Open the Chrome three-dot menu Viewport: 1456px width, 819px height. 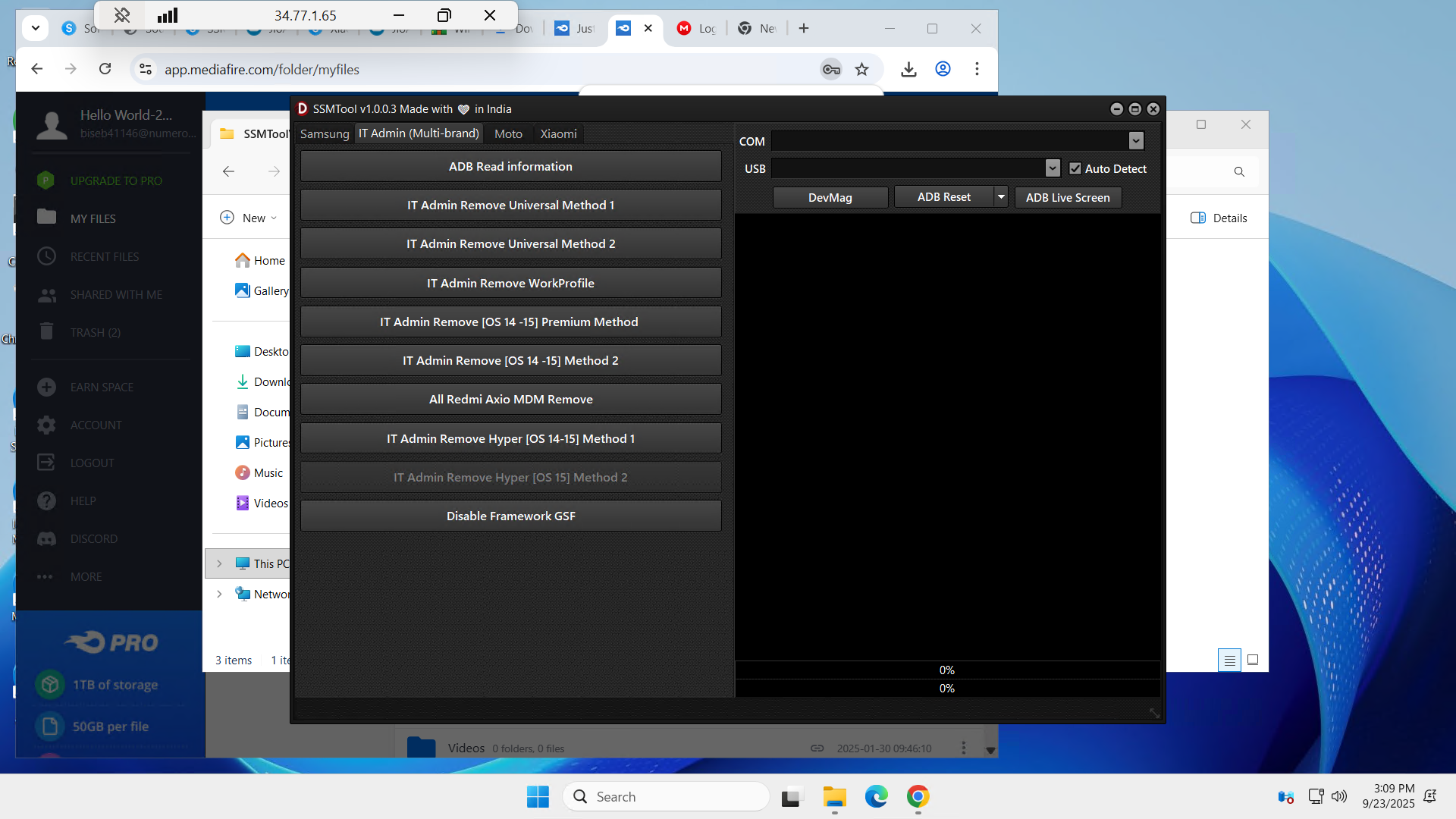[977, 69]
